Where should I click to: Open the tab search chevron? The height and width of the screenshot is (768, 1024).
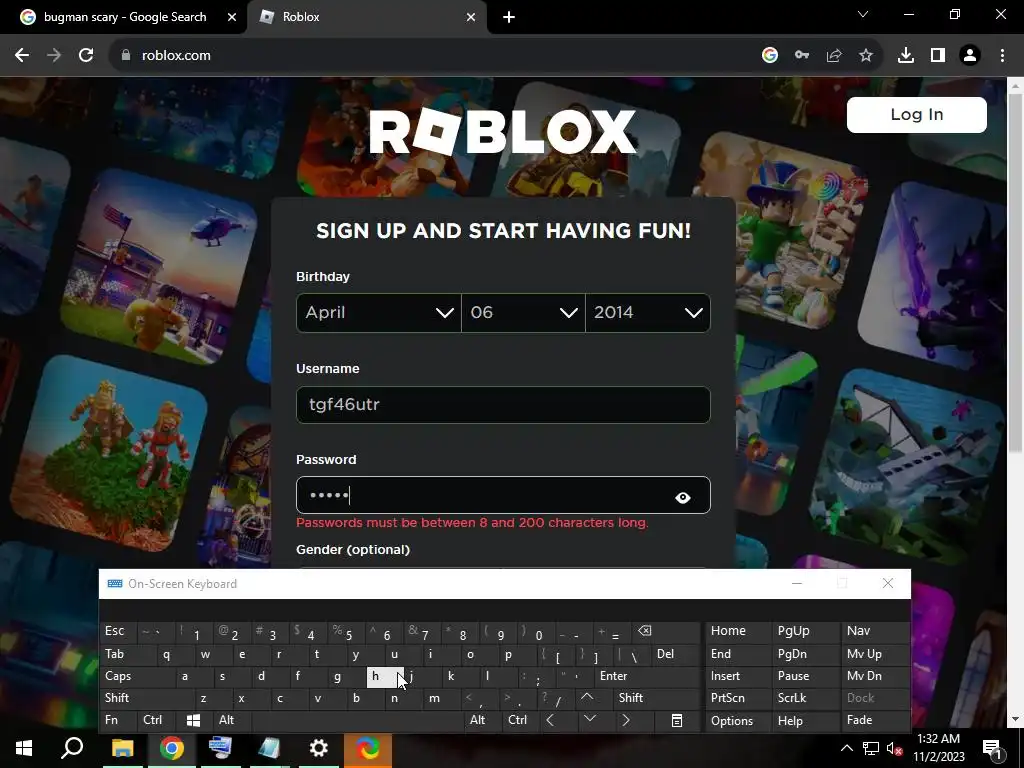pos(863,14)
